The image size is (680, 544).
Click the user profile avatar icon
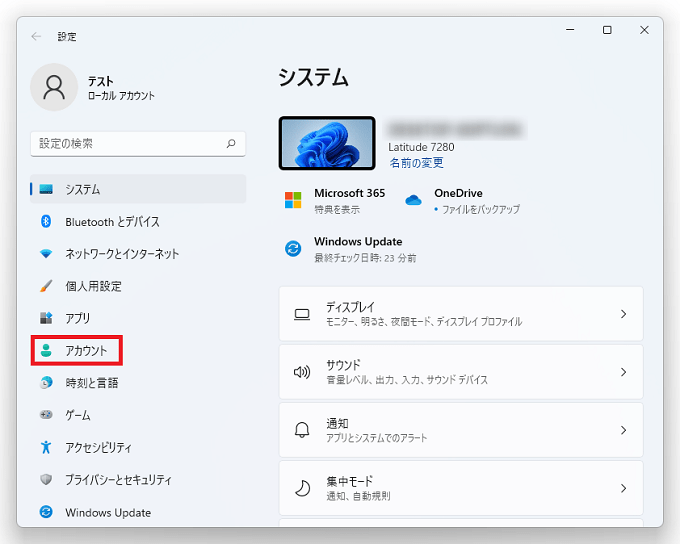pyautogui.click(x=54, y=87)
